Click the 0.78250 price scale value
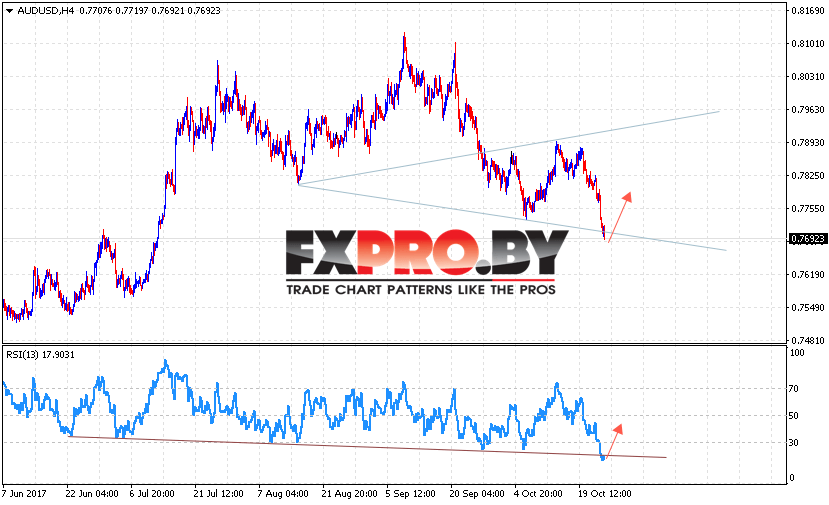Viewport: 829px width, 505px height. point(808,176)
